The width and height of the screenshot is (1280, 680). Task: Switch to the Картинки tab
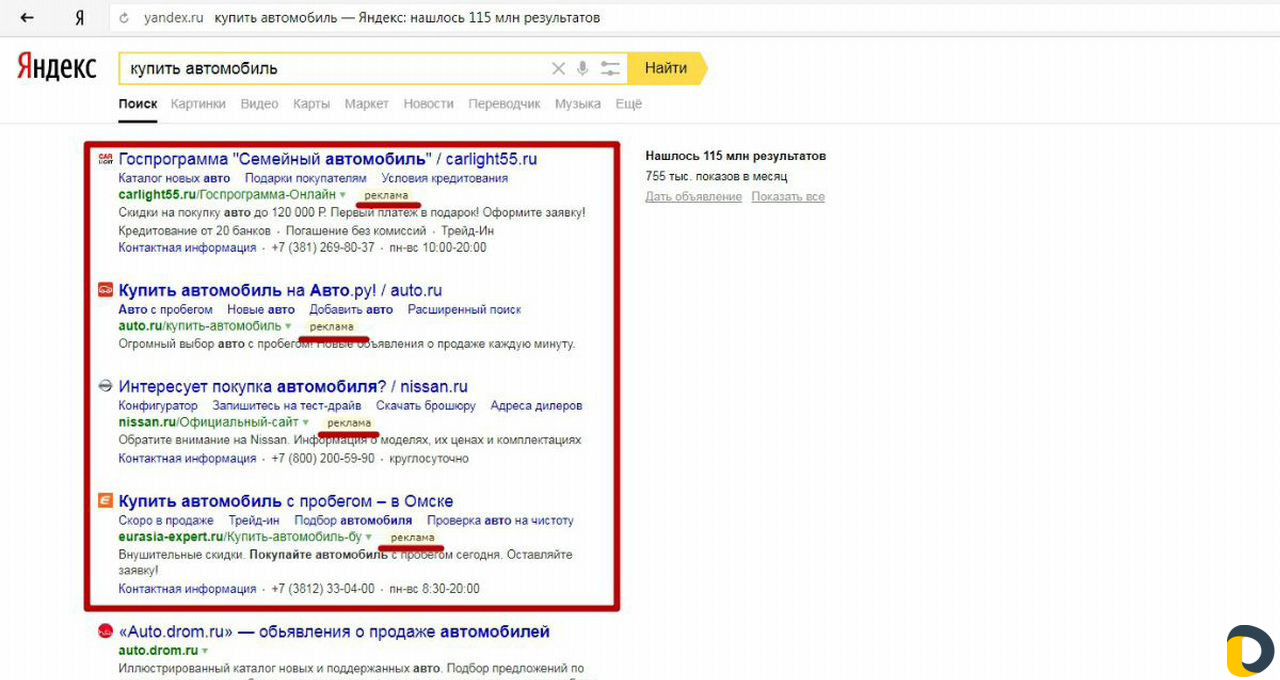pyautogui.click(x=198, y=104)
